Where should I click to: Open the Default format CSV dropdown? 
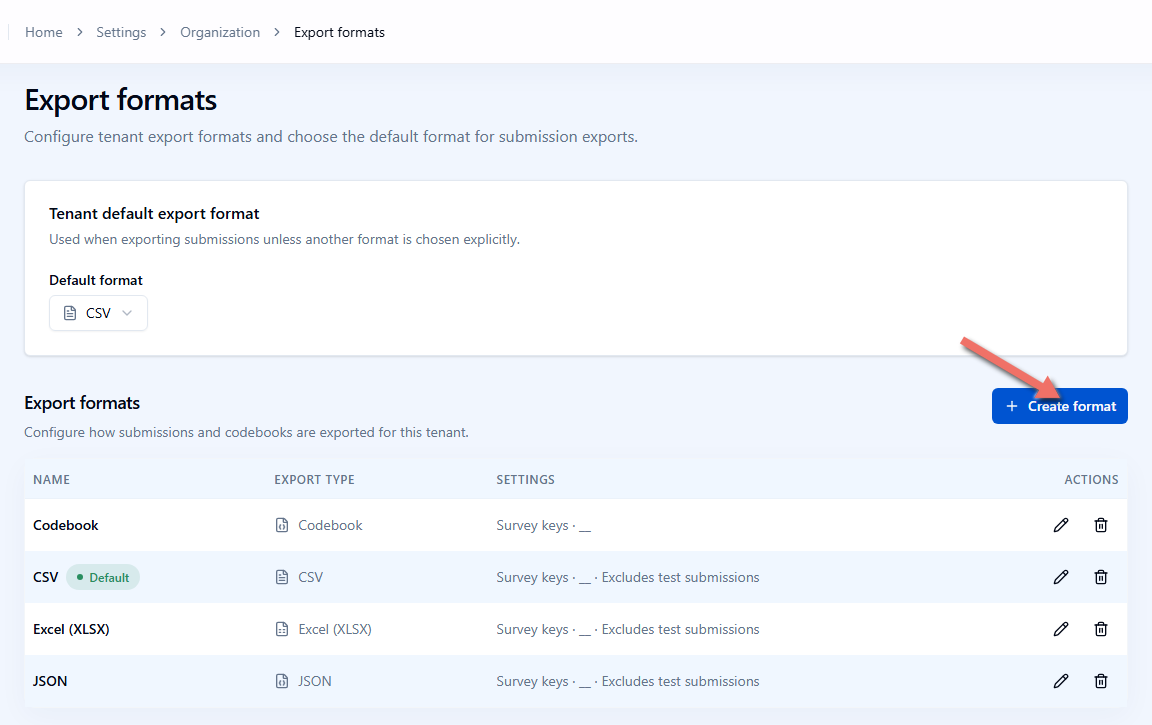[98, 314]
